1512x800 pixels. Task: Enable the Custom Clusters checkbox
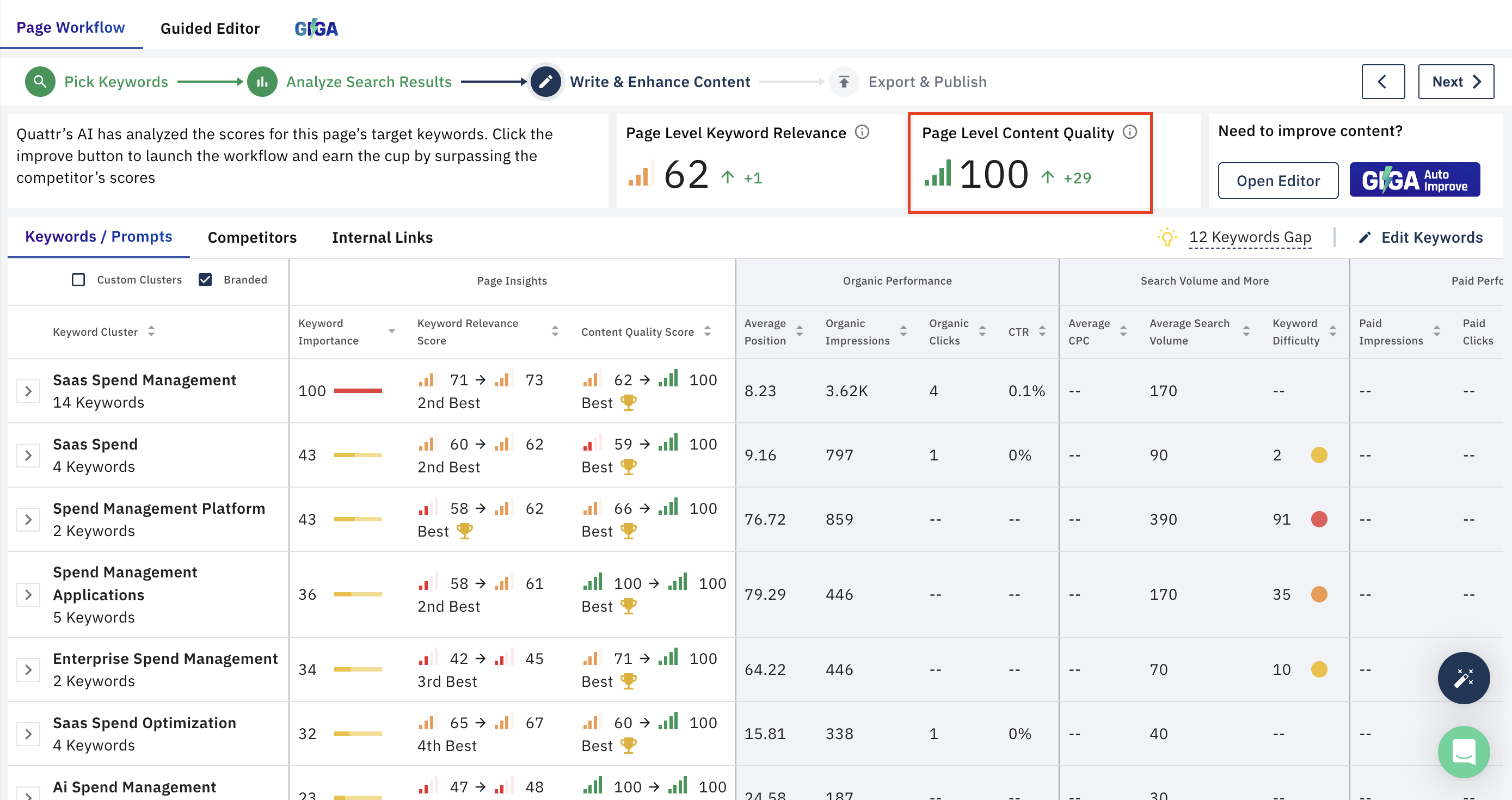78,279
